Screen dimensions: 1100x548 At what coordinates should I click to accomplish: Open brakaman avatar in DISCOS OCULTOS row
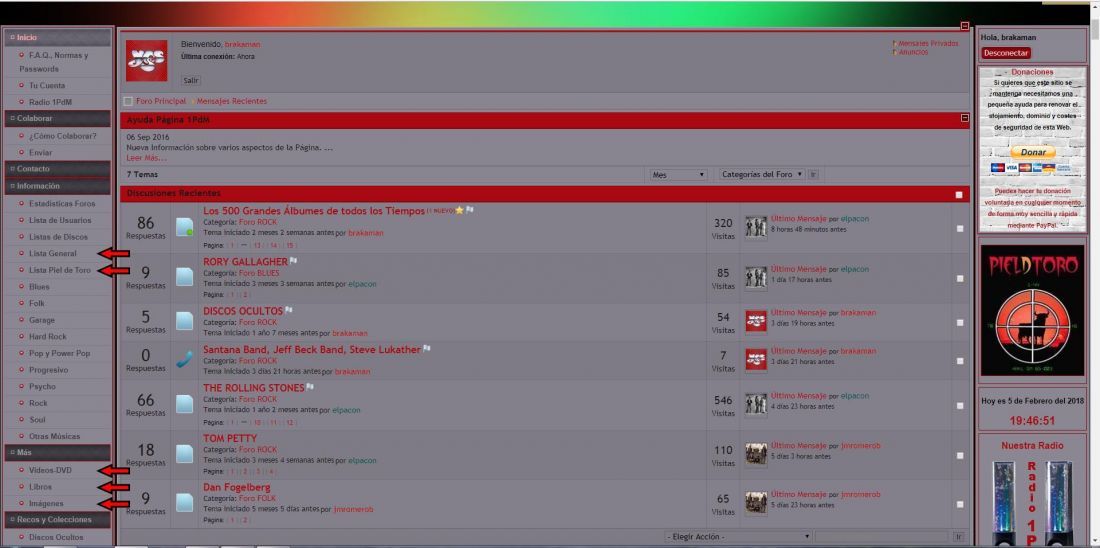pyautogui.click(x=756, y=321)
